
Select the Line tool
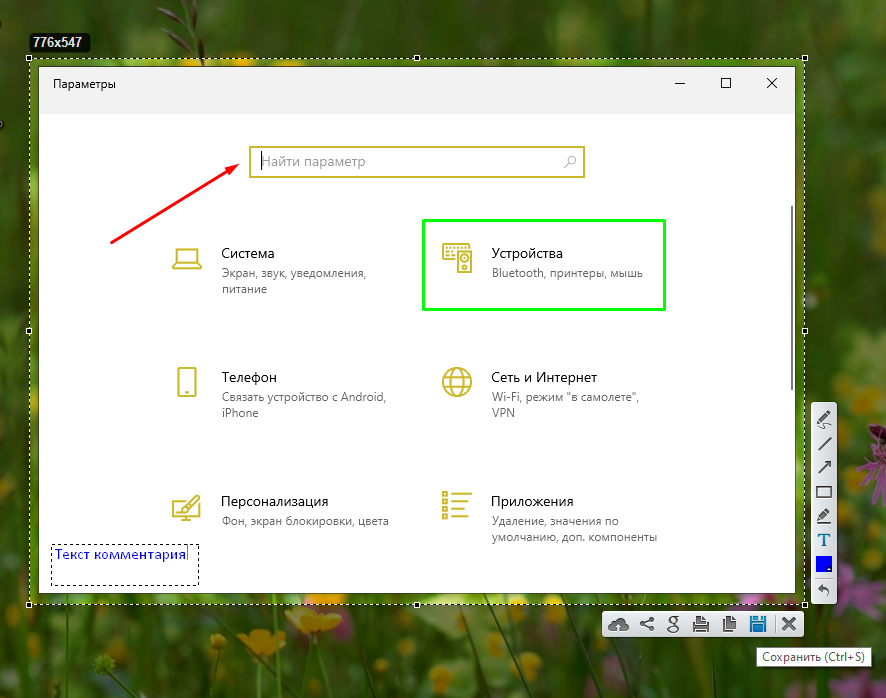(824, 443)
